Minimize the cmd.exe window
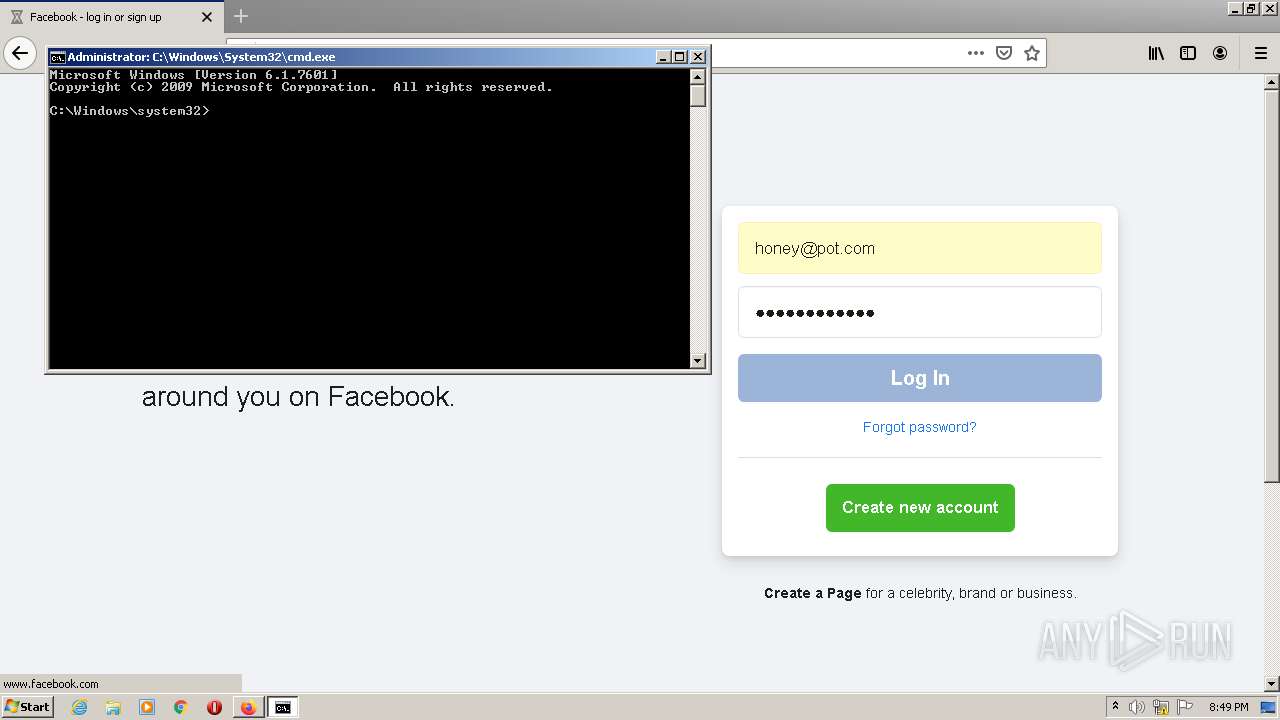The height and width of the screenshot is (720, 1280). coord(663,57)
